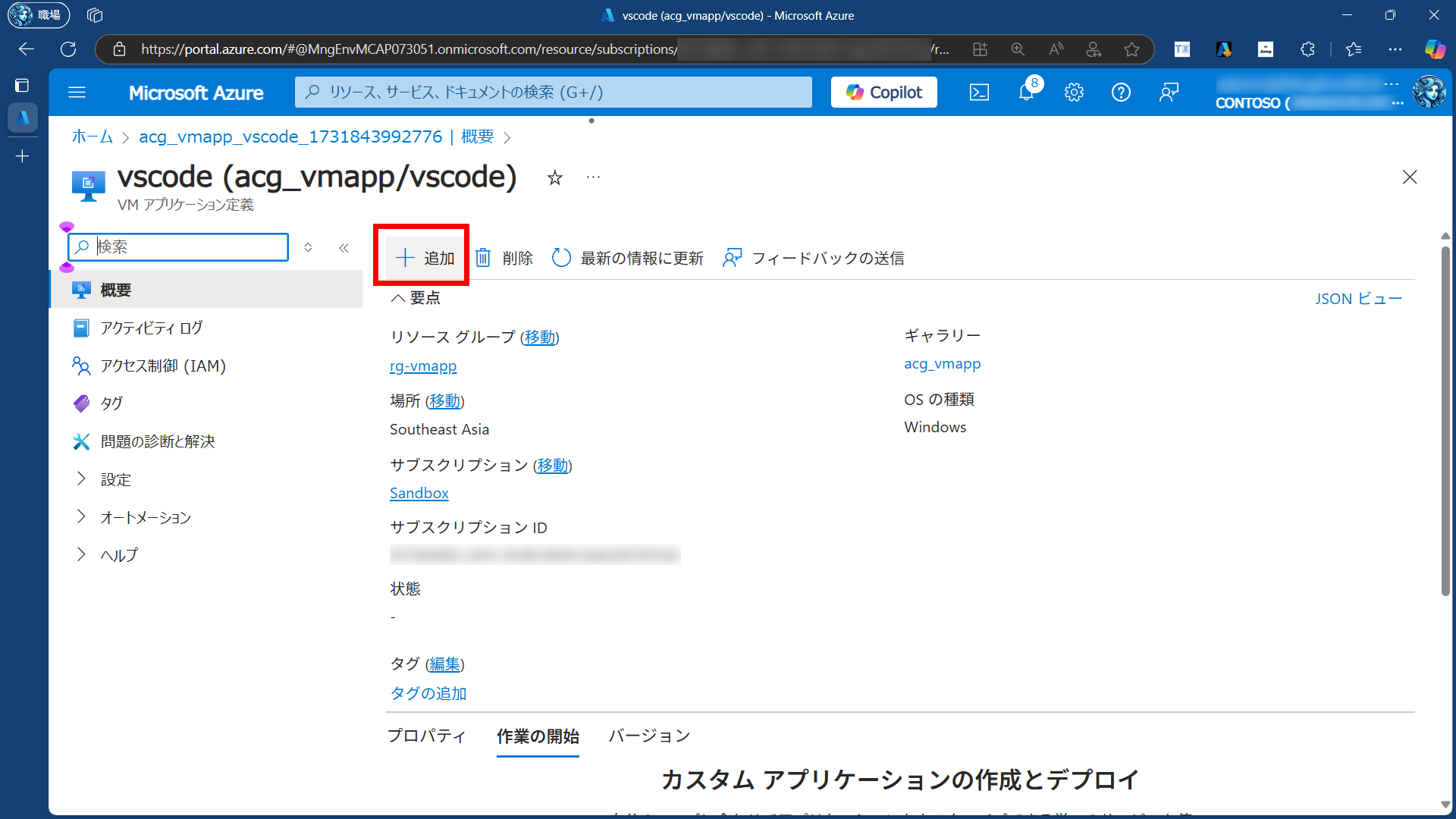The height and width of the screenshot is (819, 1456).
Task: Click 最新の情報に更新 to refresh
Action: [628, 258]
